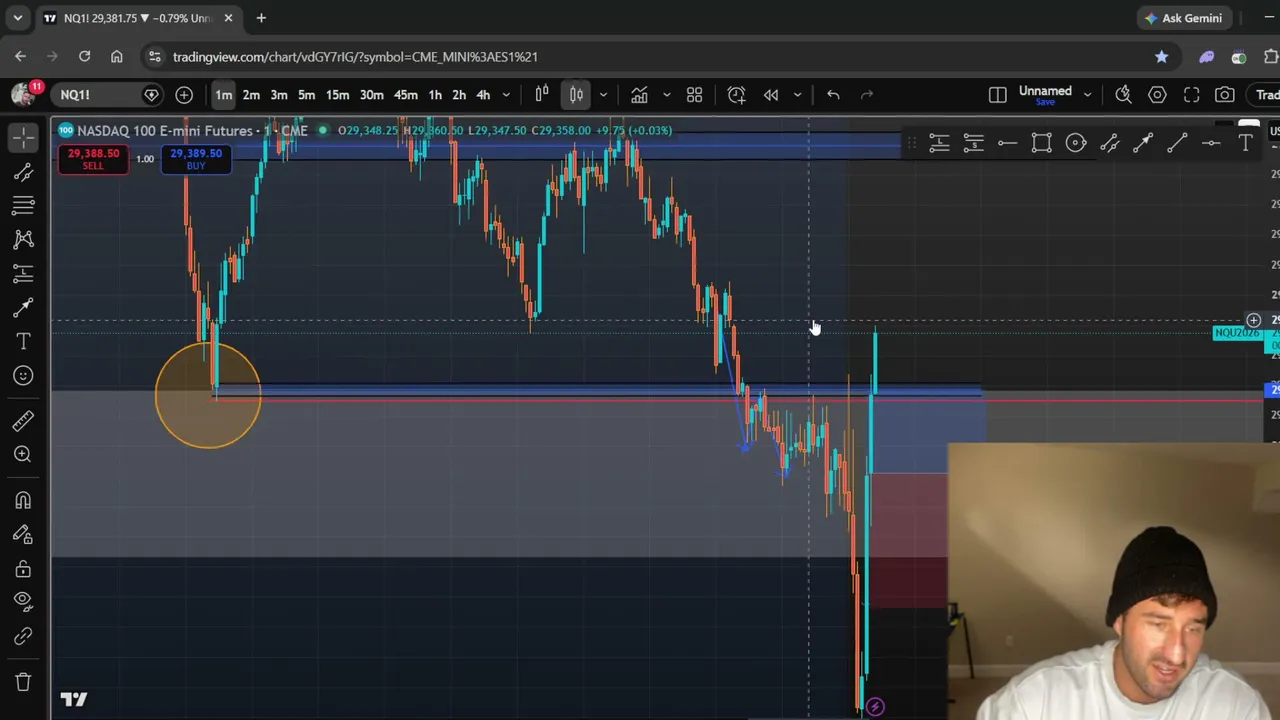Viewport: 1280px width, 720px height.
Task: Expand the manage layouts dropdown arrow
Action: tap(1087, 95)
